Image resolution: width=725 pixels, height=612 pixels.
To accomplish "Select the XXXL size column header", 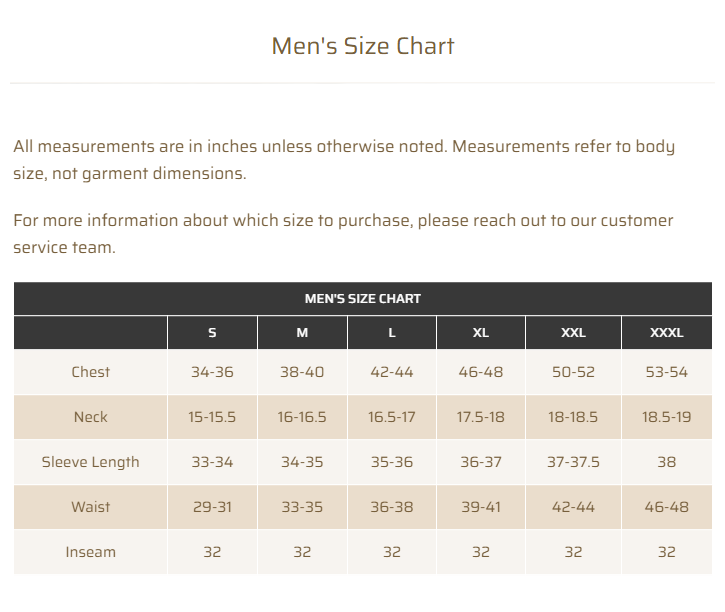I will 667,333.
